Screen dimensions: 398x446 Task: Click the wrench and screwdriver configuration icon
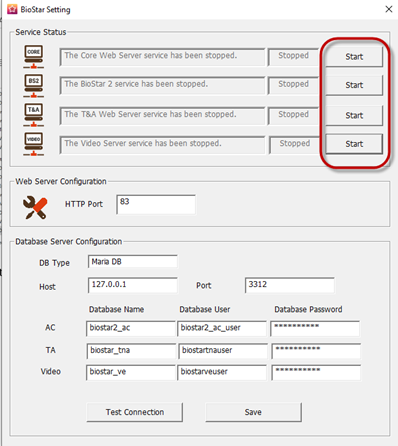35,207
